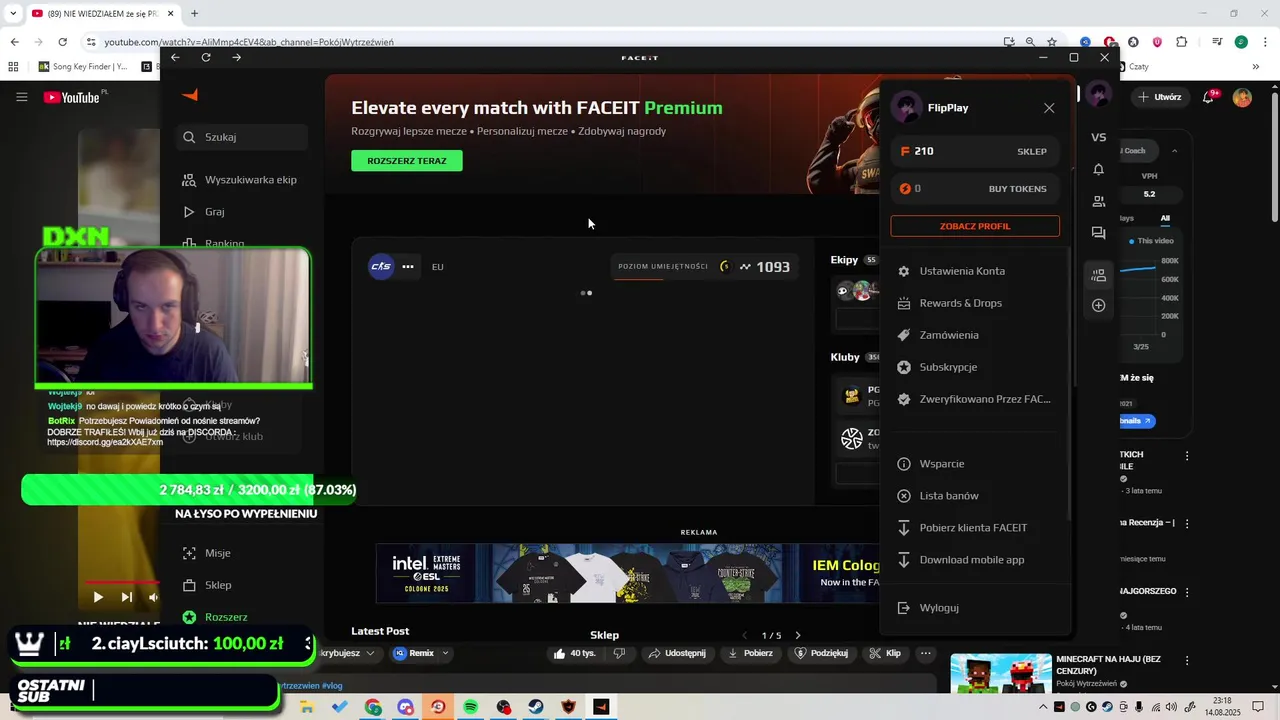Viewport: 1280px width, 720px height.
Task: Click the SKLEP button beside 210 points
Action: pos(1032,152)
